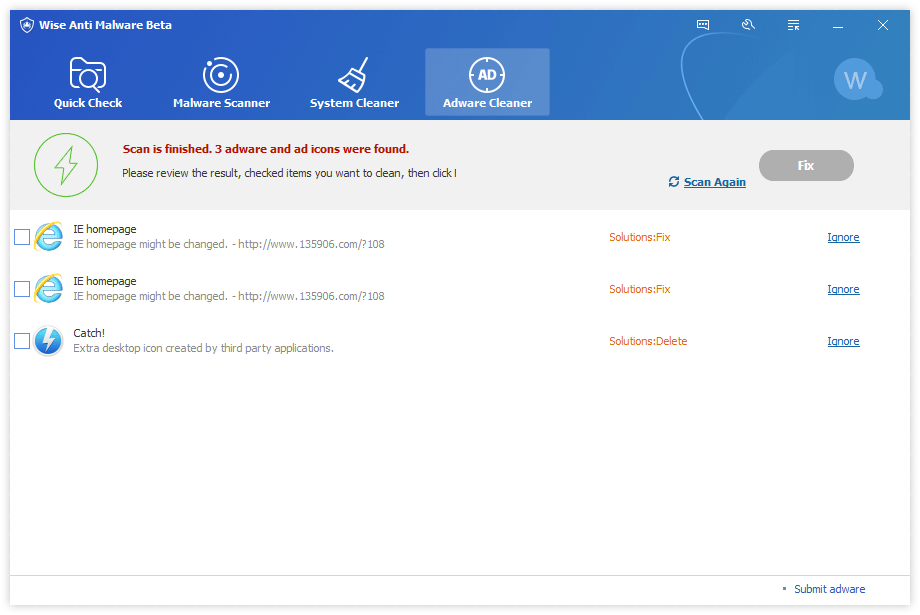Close the Wise Anti Malware window

(882, 25)
